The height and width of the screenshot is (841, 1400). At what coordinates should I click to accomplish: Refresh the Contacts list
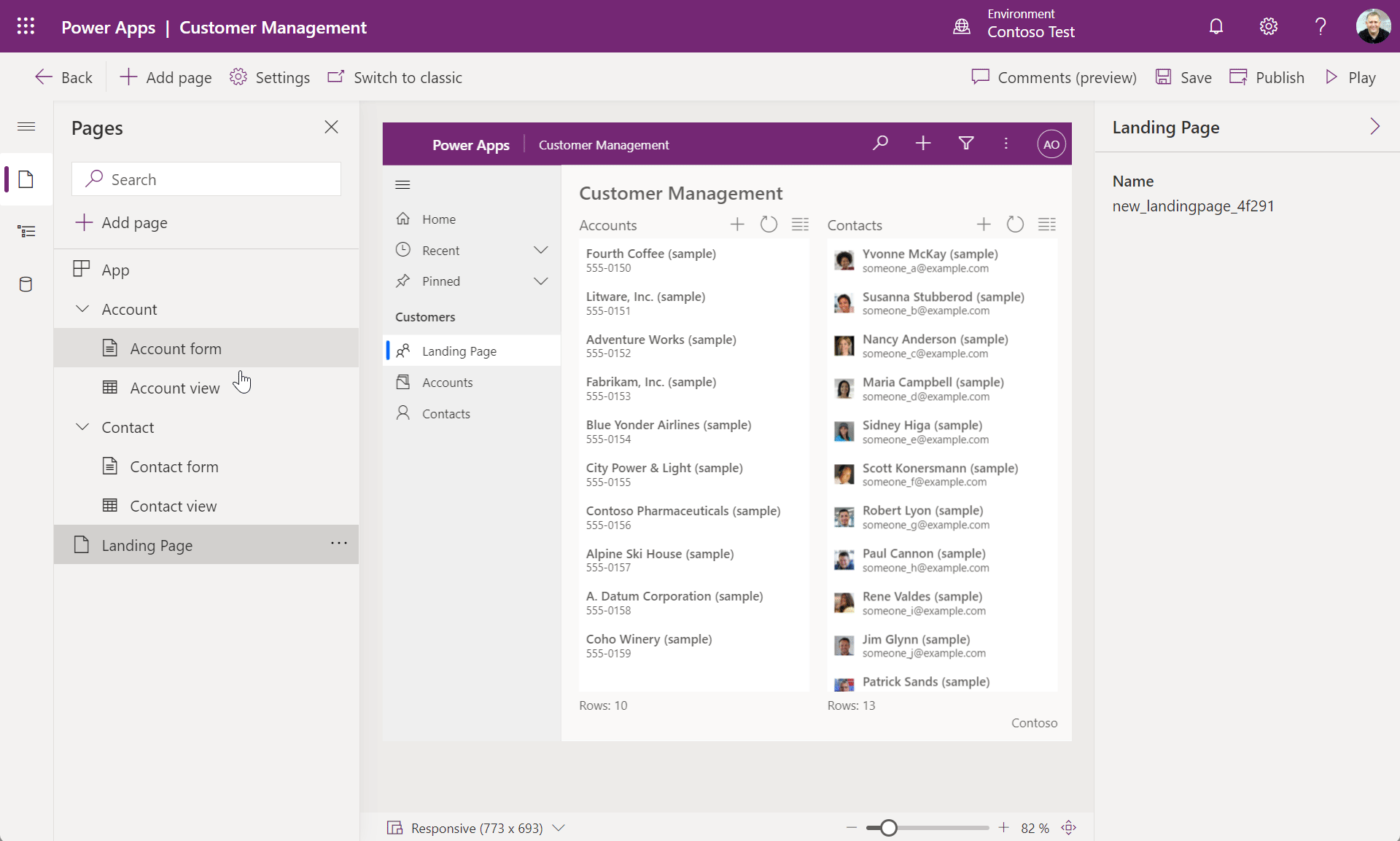click(x=1015, y=224)
